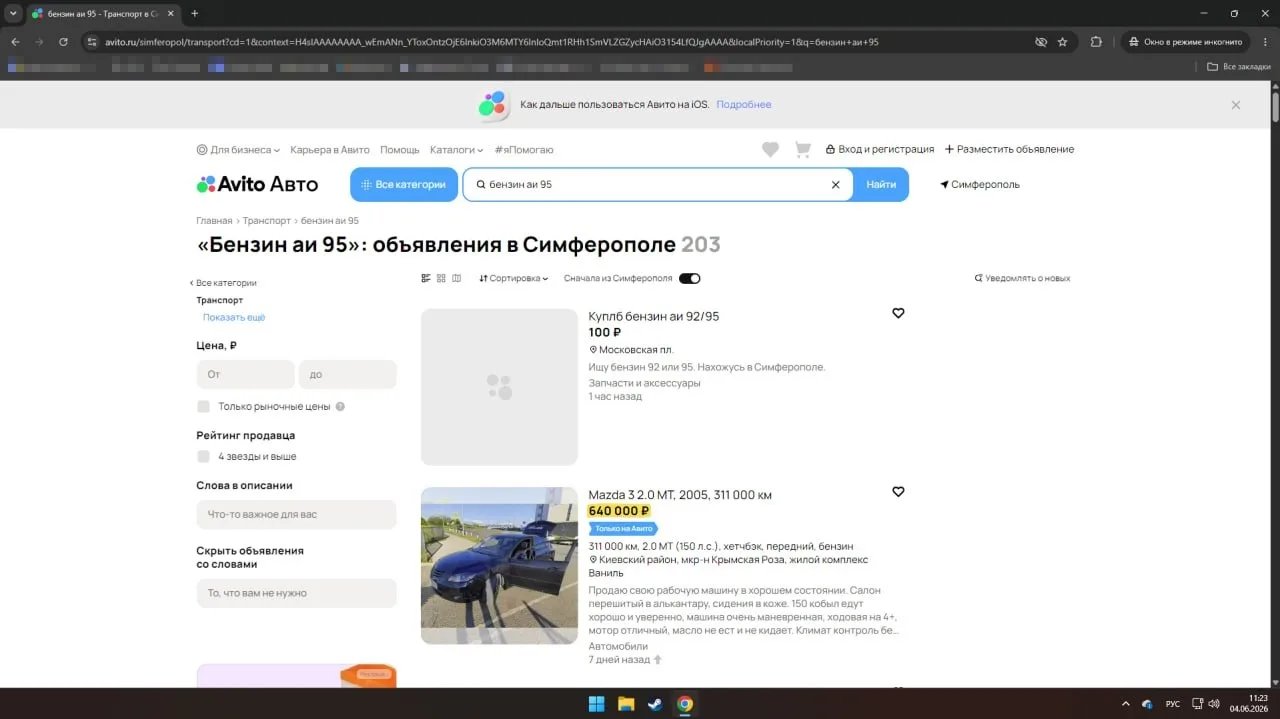Open File Explorer from taskbar
Image resolution: width=1280 pixels, height=719 pixels.
(x=626, y=704)
